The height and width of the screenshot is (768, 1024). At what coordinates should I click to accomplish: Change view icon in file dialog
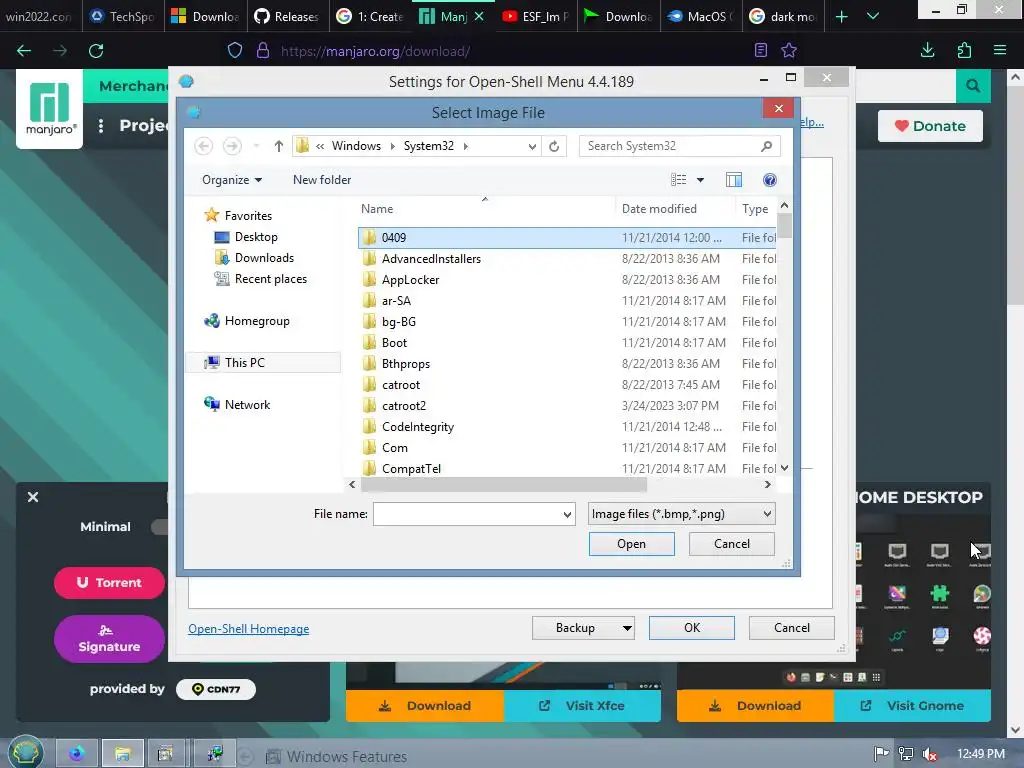pyautogui.click(x=679, y=180)
